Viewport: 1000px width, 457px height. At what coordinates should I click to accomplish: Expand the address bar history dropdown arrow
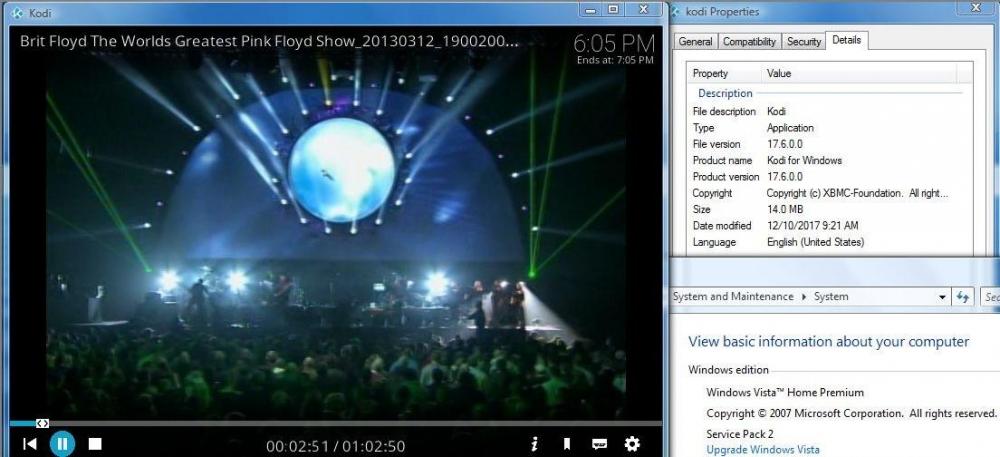tap(942, 297)
